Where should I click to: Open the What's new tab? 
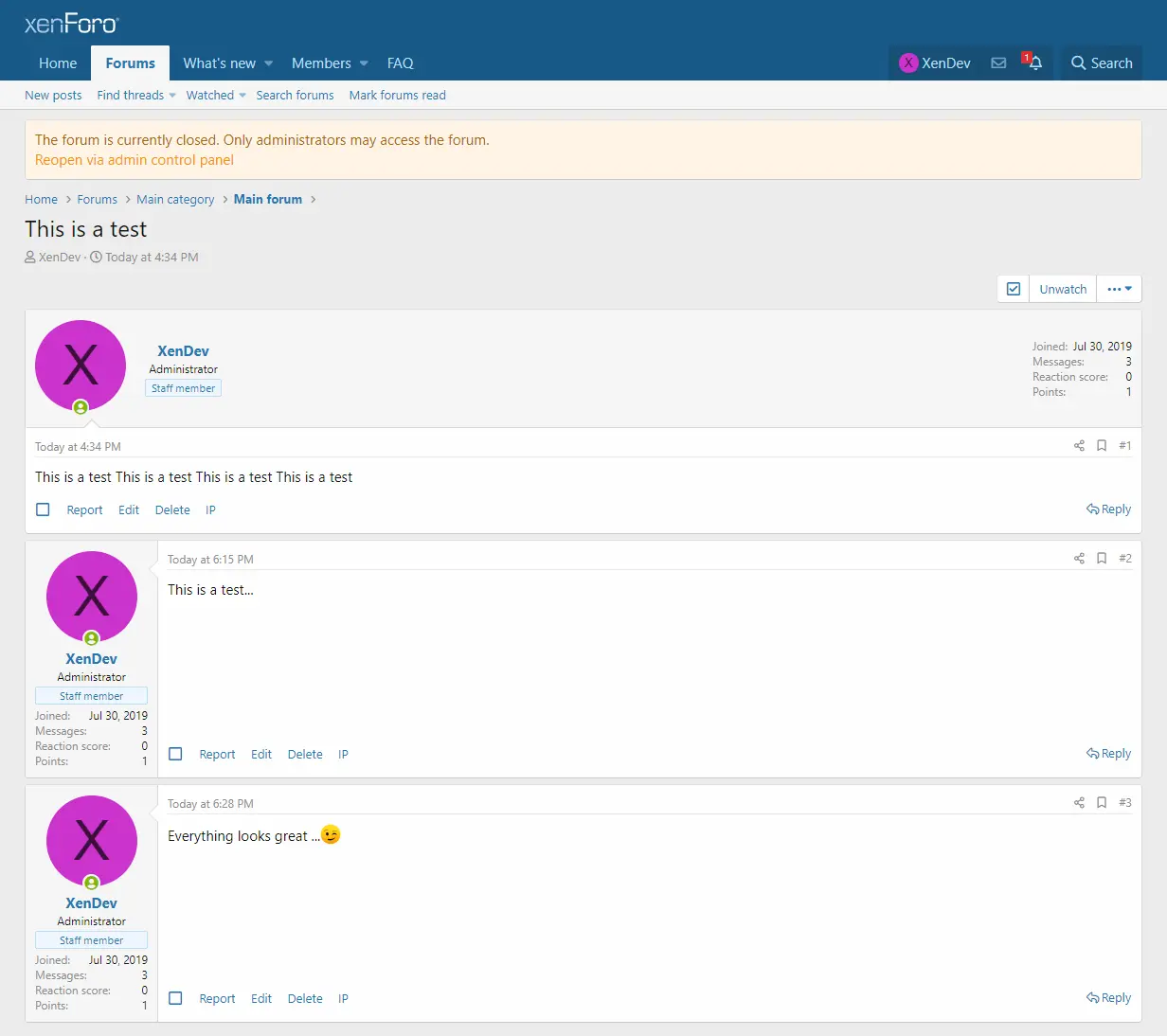point(220,63)
